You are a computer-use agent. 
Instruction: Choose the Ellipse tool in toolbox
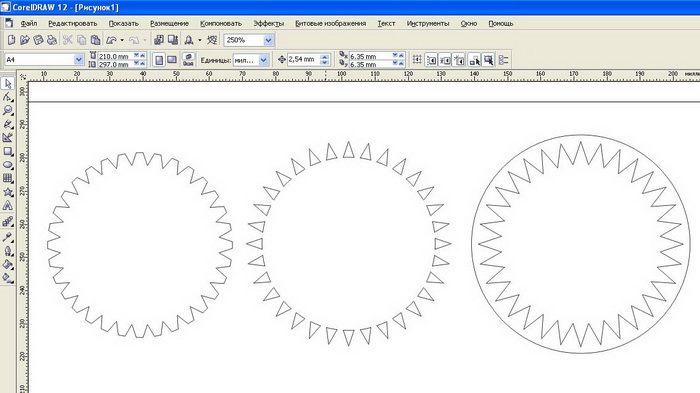point(8,165)
